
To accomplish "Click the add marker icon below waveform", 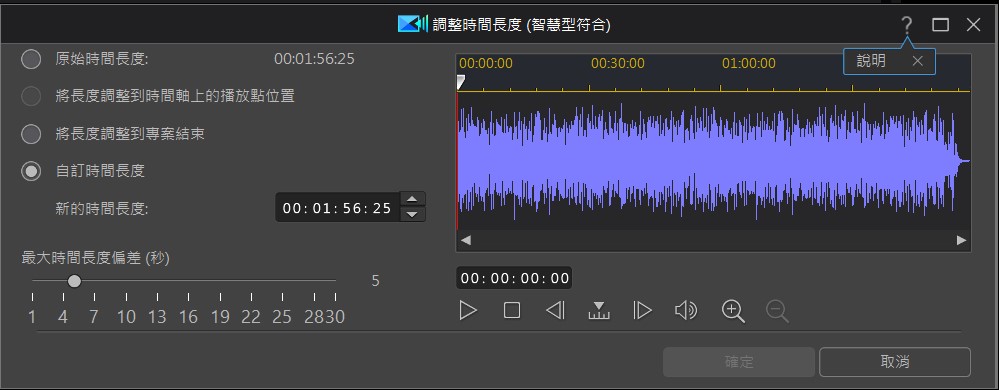I will (599, 310).
